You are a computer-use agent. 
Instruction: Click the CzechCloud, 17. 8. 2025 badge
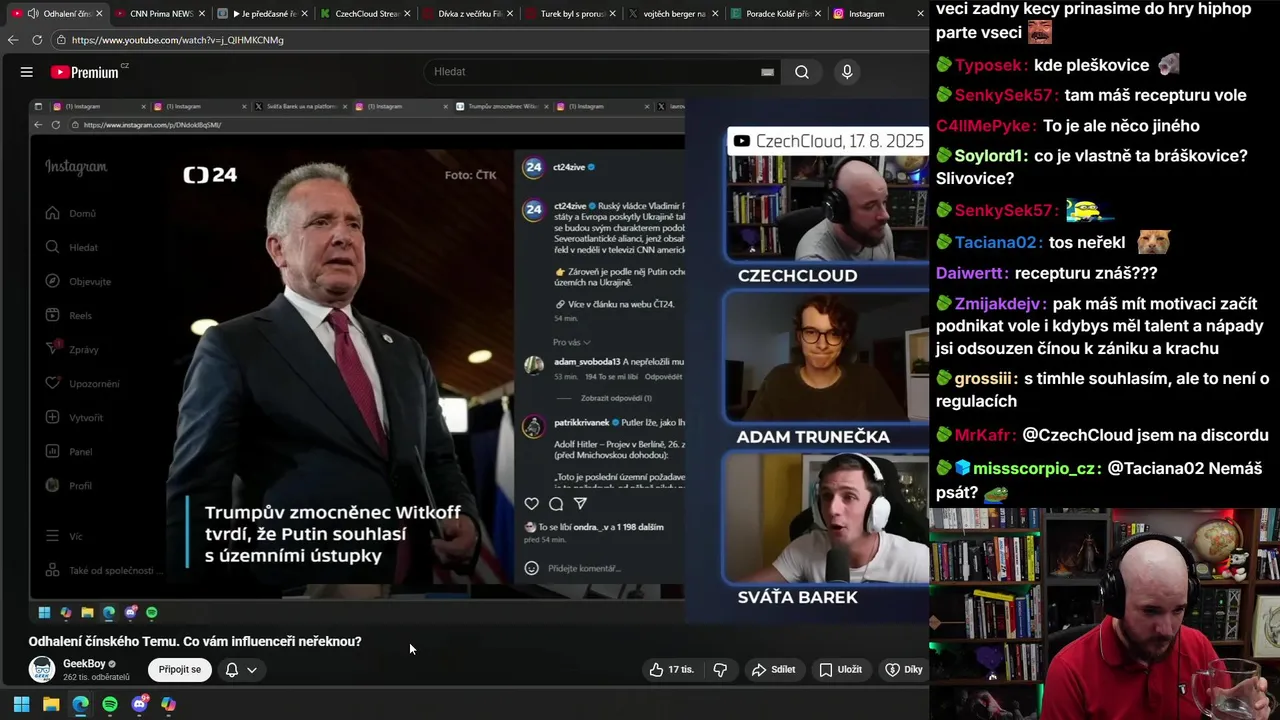(x=828, y=141)
